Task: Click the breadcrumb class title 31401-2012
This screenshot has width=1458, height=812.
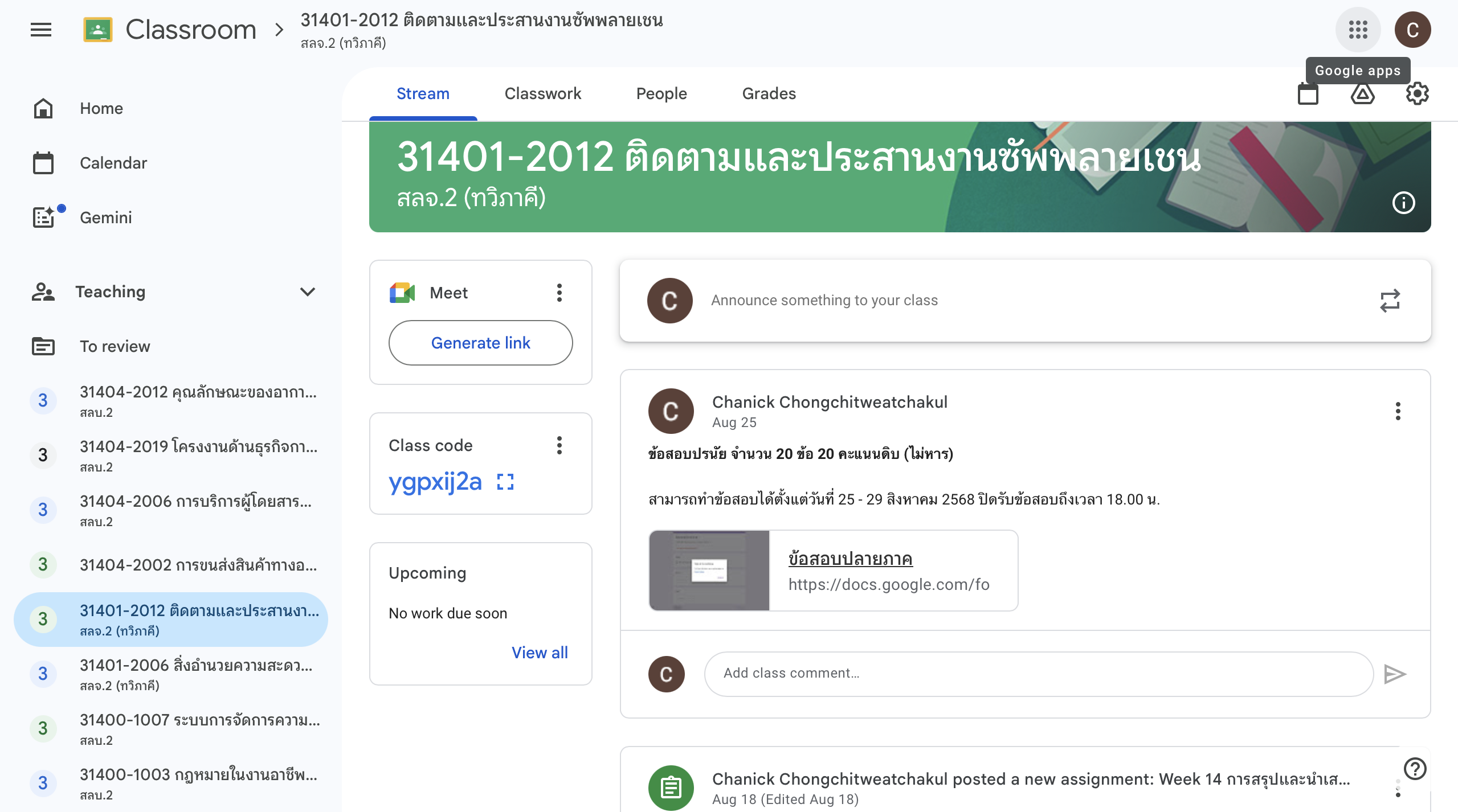Action: click(481, 20)
